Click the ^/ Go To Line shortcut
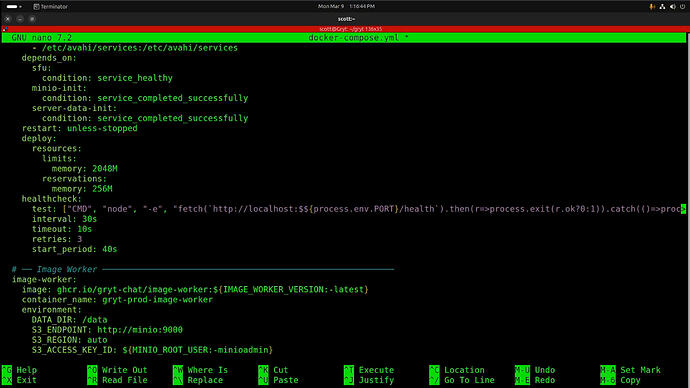 [462, 380]
